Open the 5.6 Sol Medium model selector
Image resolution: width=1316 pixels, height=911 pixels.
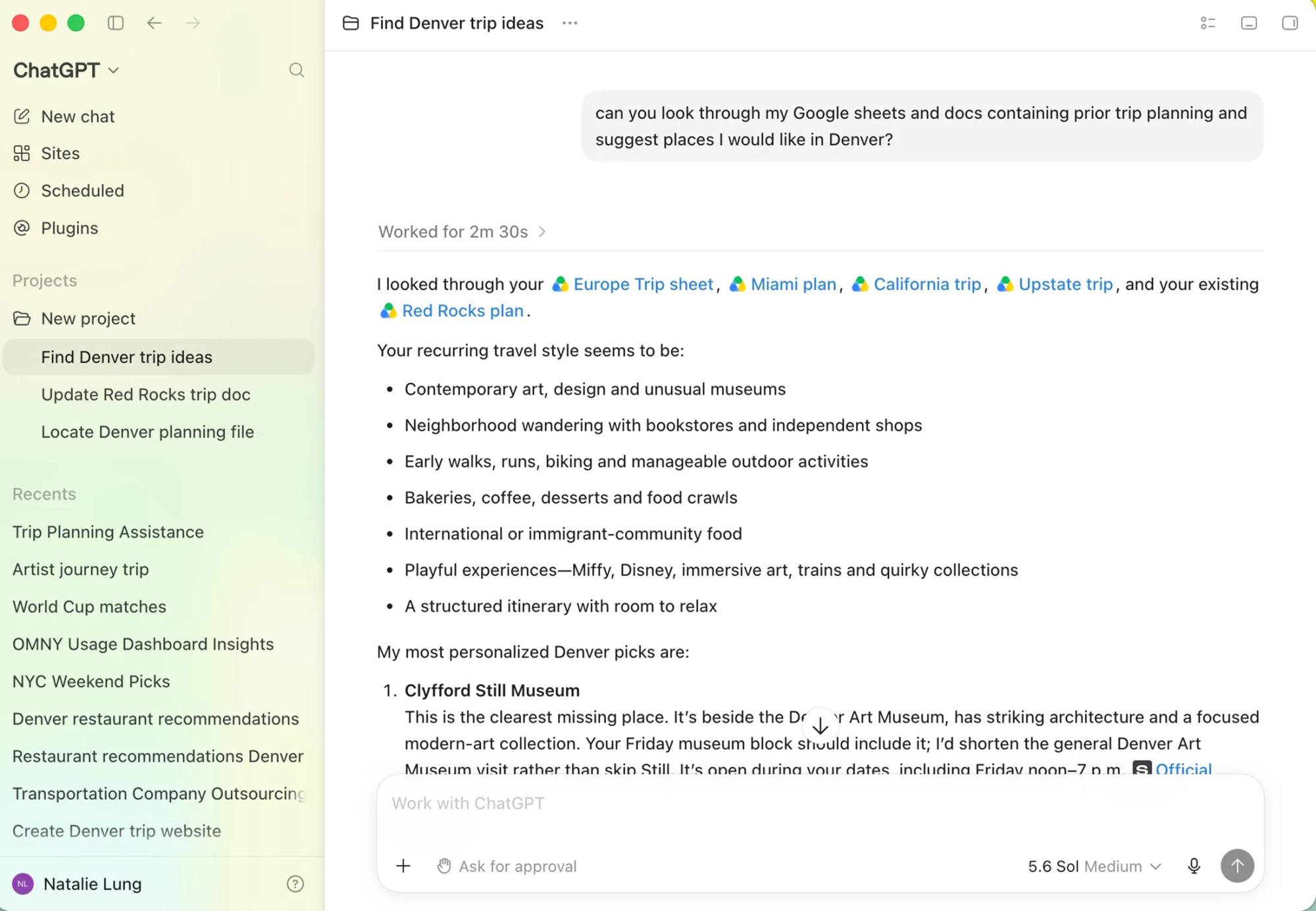pos(1094,866)
